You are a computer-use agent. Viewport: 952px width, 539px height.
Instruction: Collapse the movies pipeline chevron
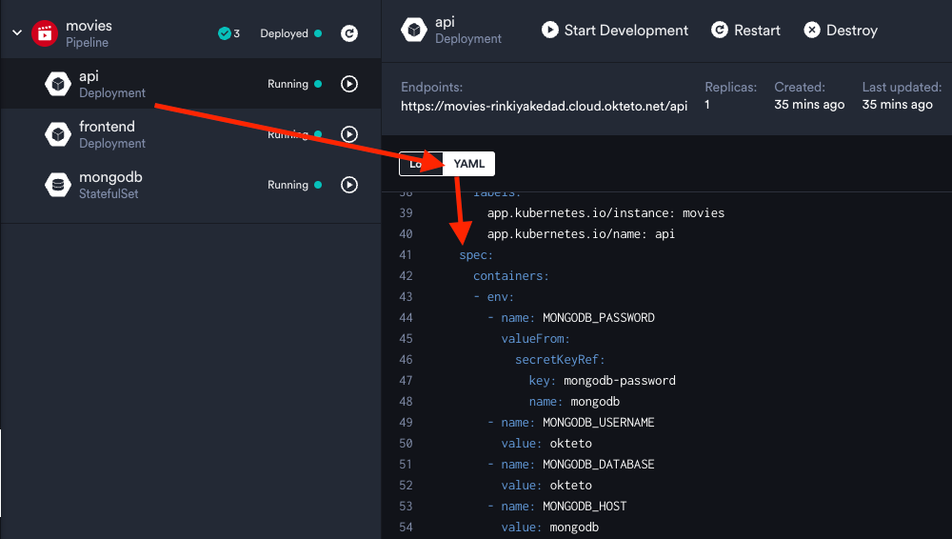[17, 33]
